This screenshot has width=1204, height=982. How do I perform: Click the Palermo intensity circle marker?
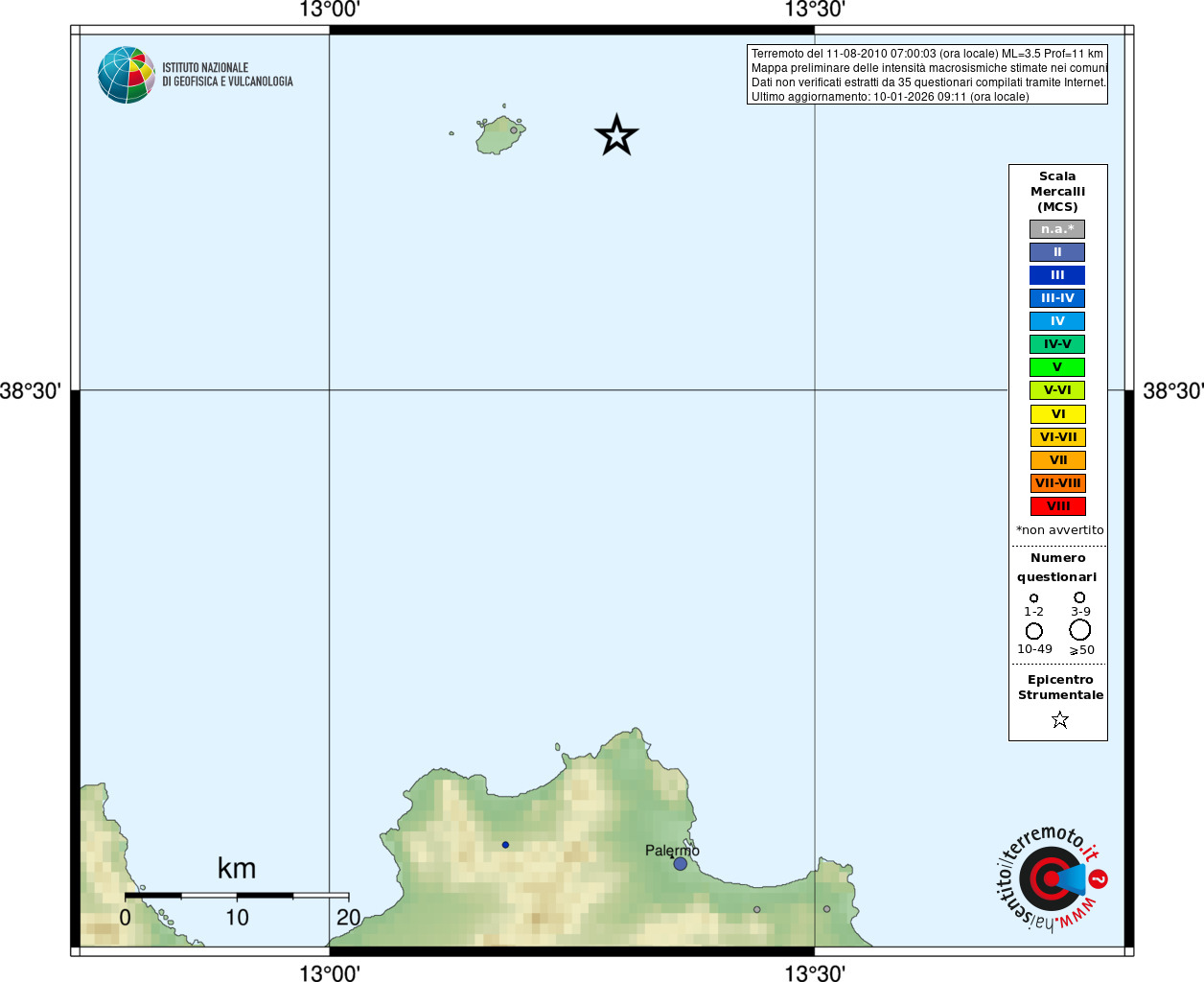pos(680,863)
